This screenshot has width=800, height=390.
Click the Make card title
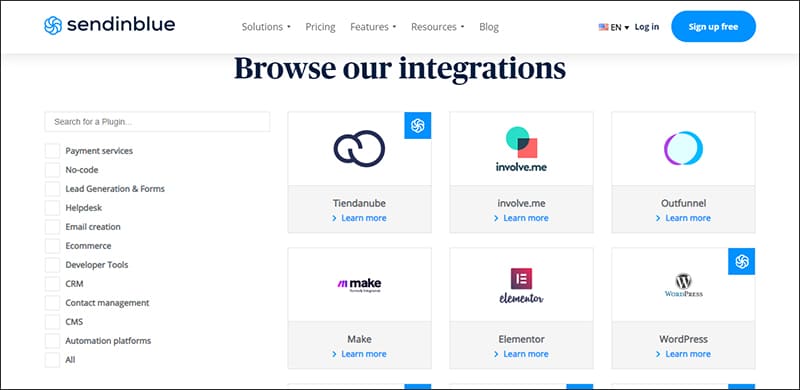(359, 339)
